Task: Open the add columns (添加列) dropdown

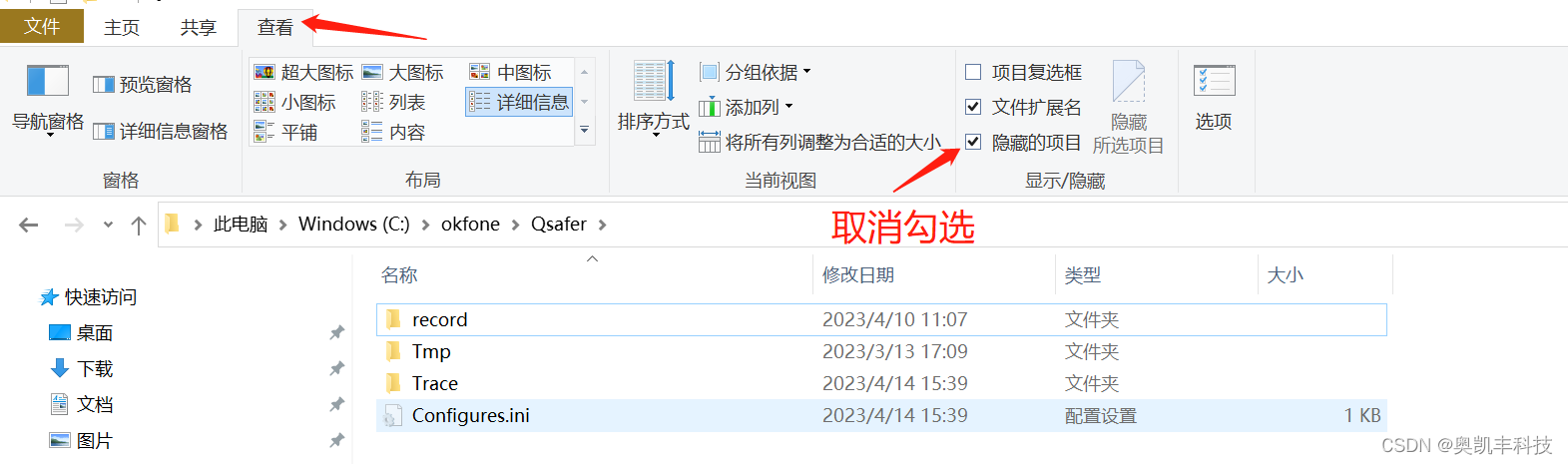Action: [x=746, y=107]
